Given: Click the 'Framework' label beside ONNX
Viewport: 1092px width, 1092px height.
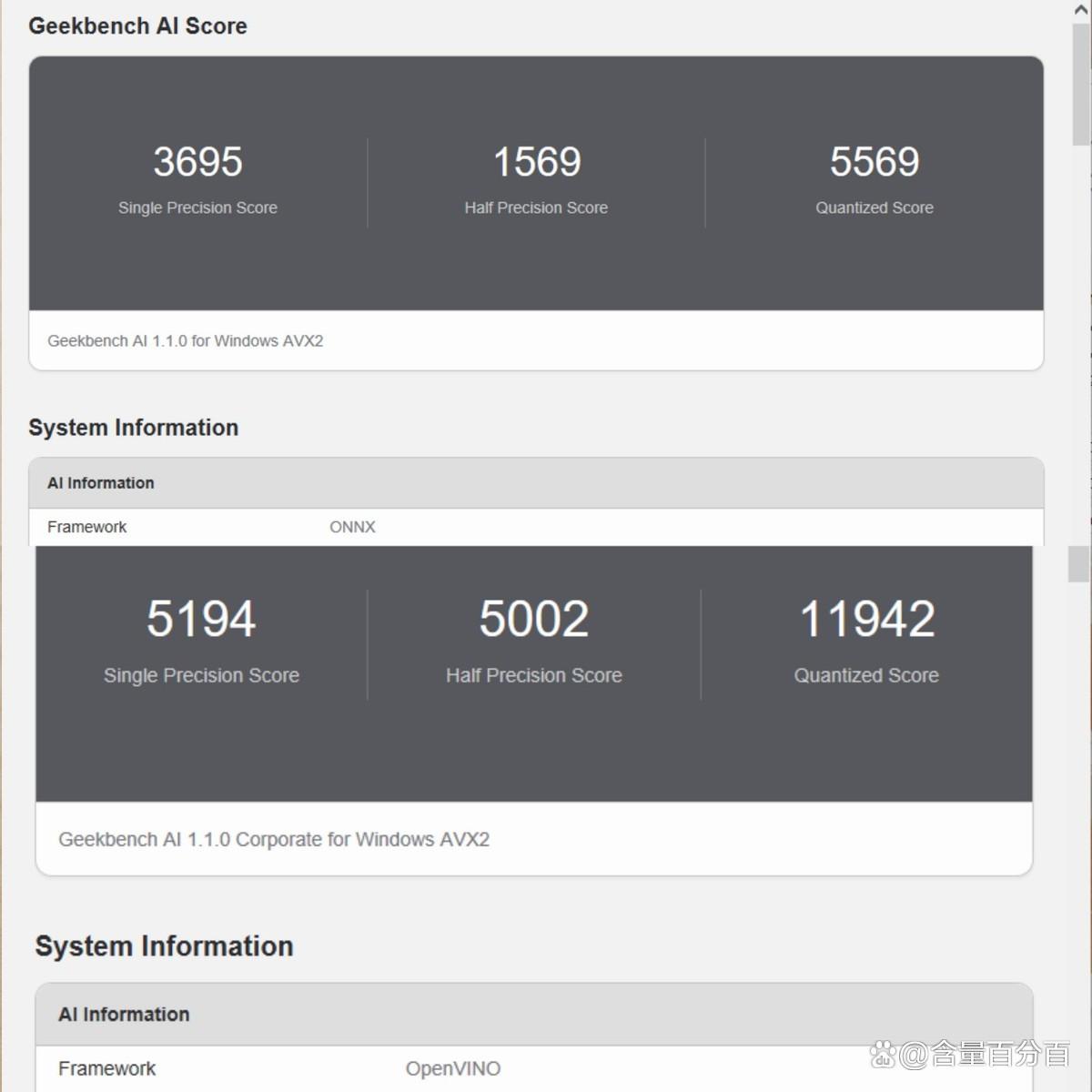Looking at the screenshot, I should (x=87, y=527).
